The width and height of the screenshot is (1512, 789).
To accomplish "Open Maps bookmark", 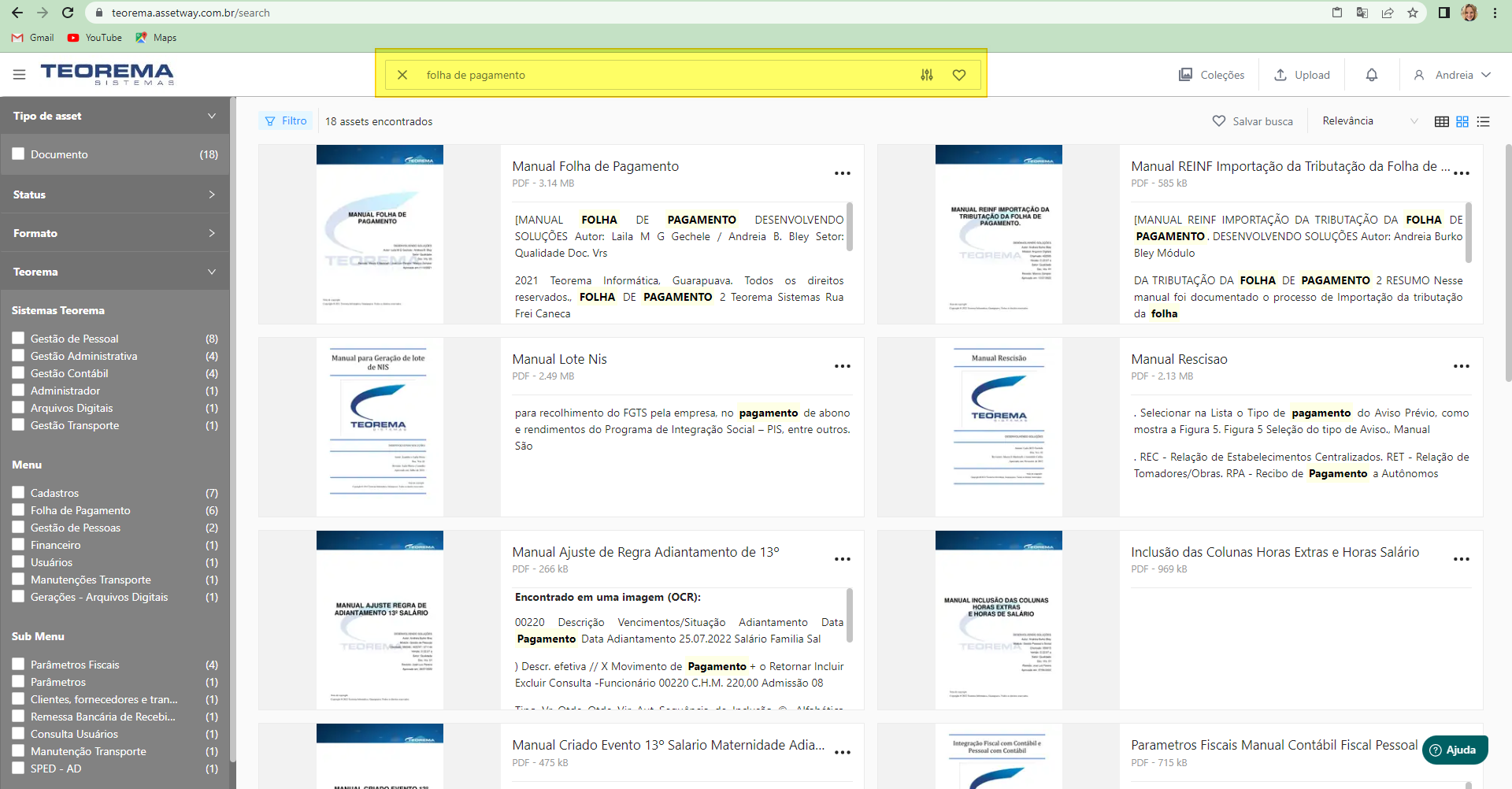I will tap(156, 38).
